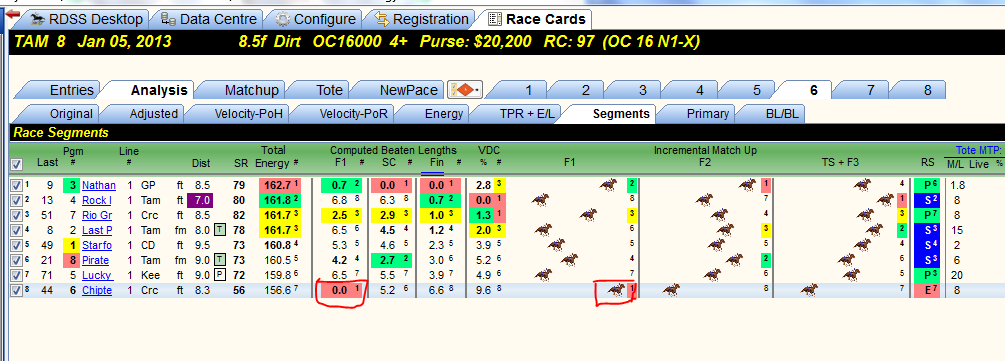
Task: Click Rock I's horse icon in F1 column
Action: (542, 200)
